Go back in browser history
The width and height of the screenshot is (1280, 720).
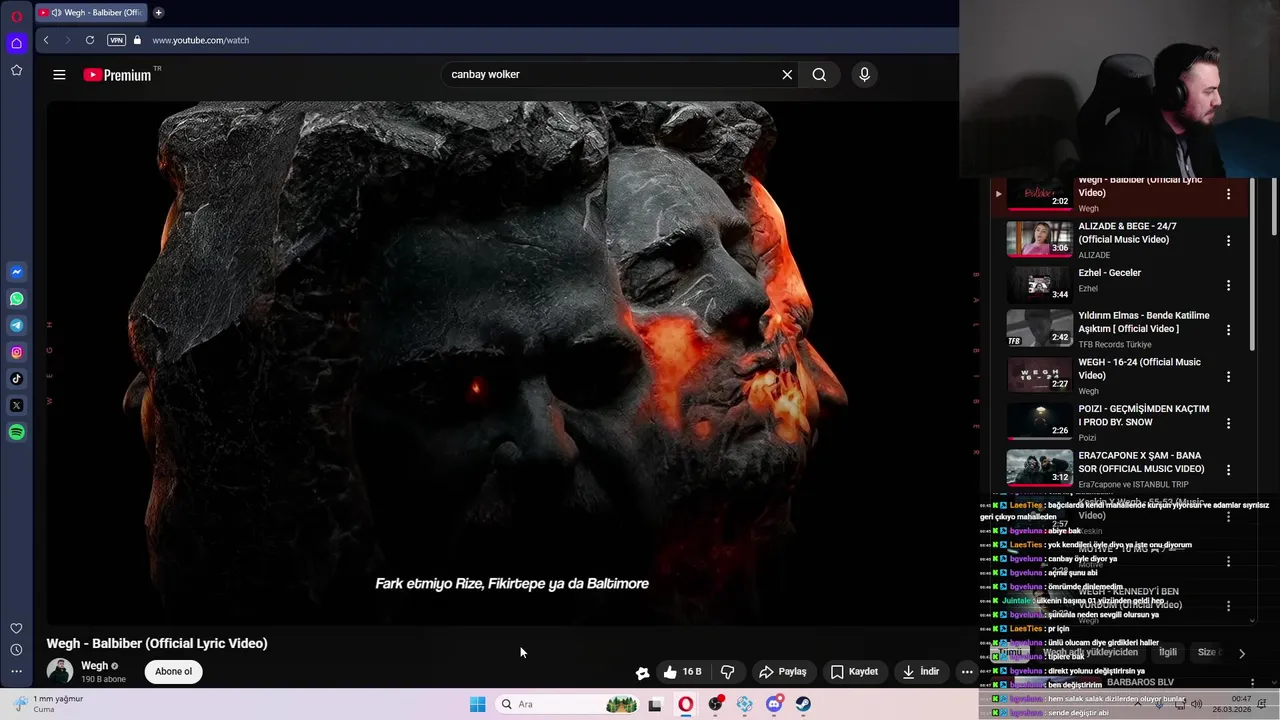(x=46, y=40)
